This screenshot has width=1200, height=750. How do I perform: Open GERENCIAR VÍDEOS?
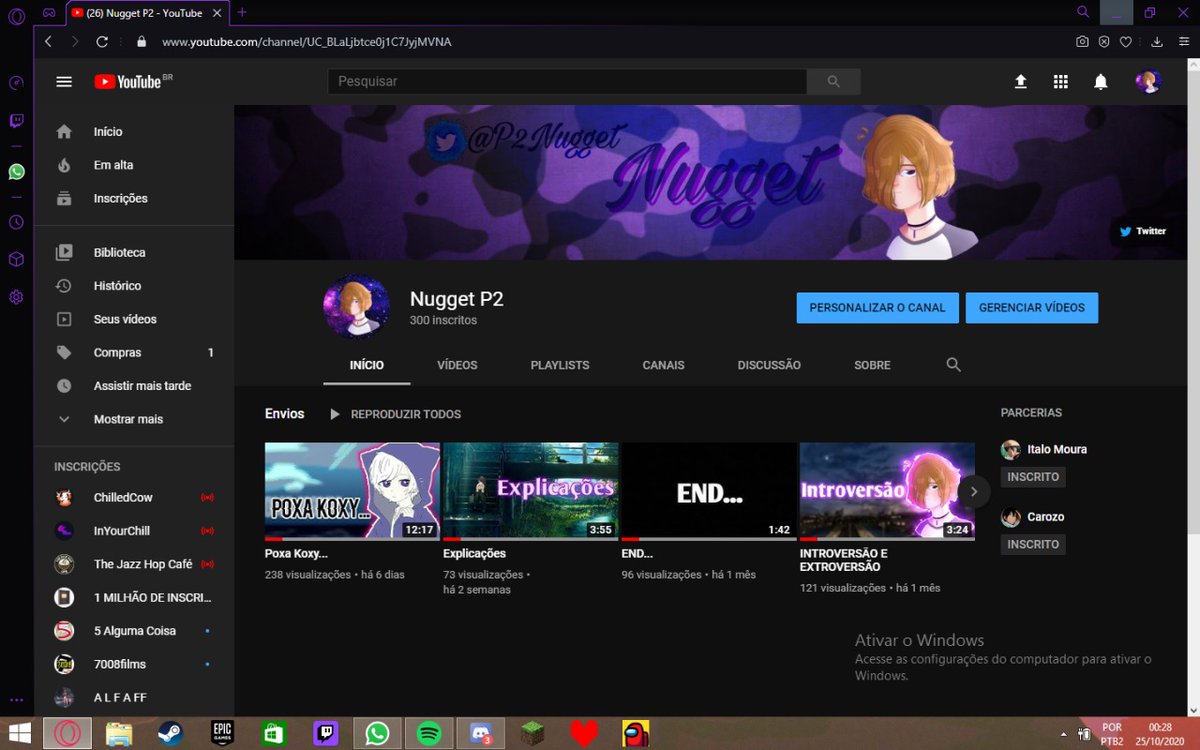point(1032,308)
